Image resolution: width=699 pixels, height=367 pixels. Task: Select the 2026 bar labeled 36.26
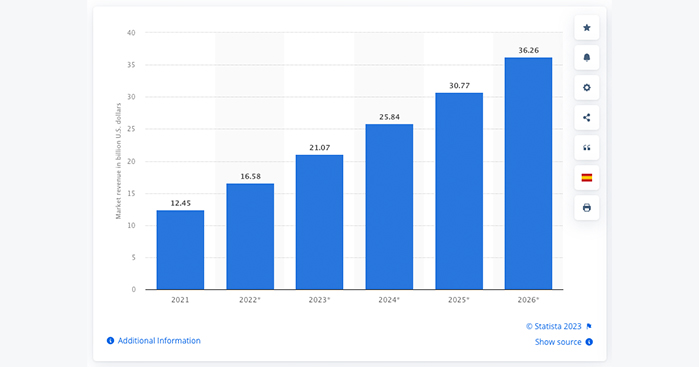pos(528,173)
